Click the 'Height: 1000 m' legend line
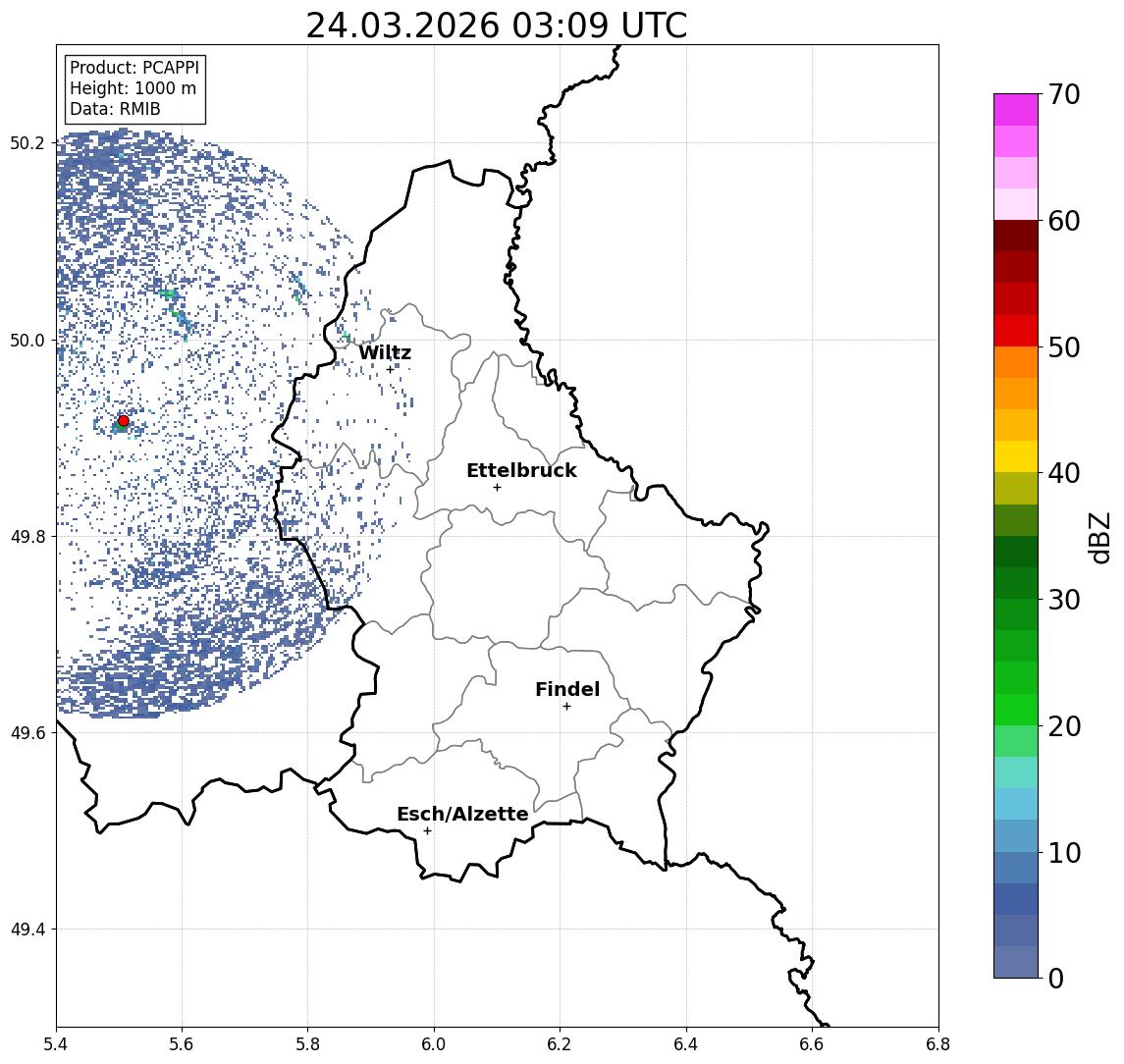The width and height of the screenshot is (1124, 1064). pos(133,88)
